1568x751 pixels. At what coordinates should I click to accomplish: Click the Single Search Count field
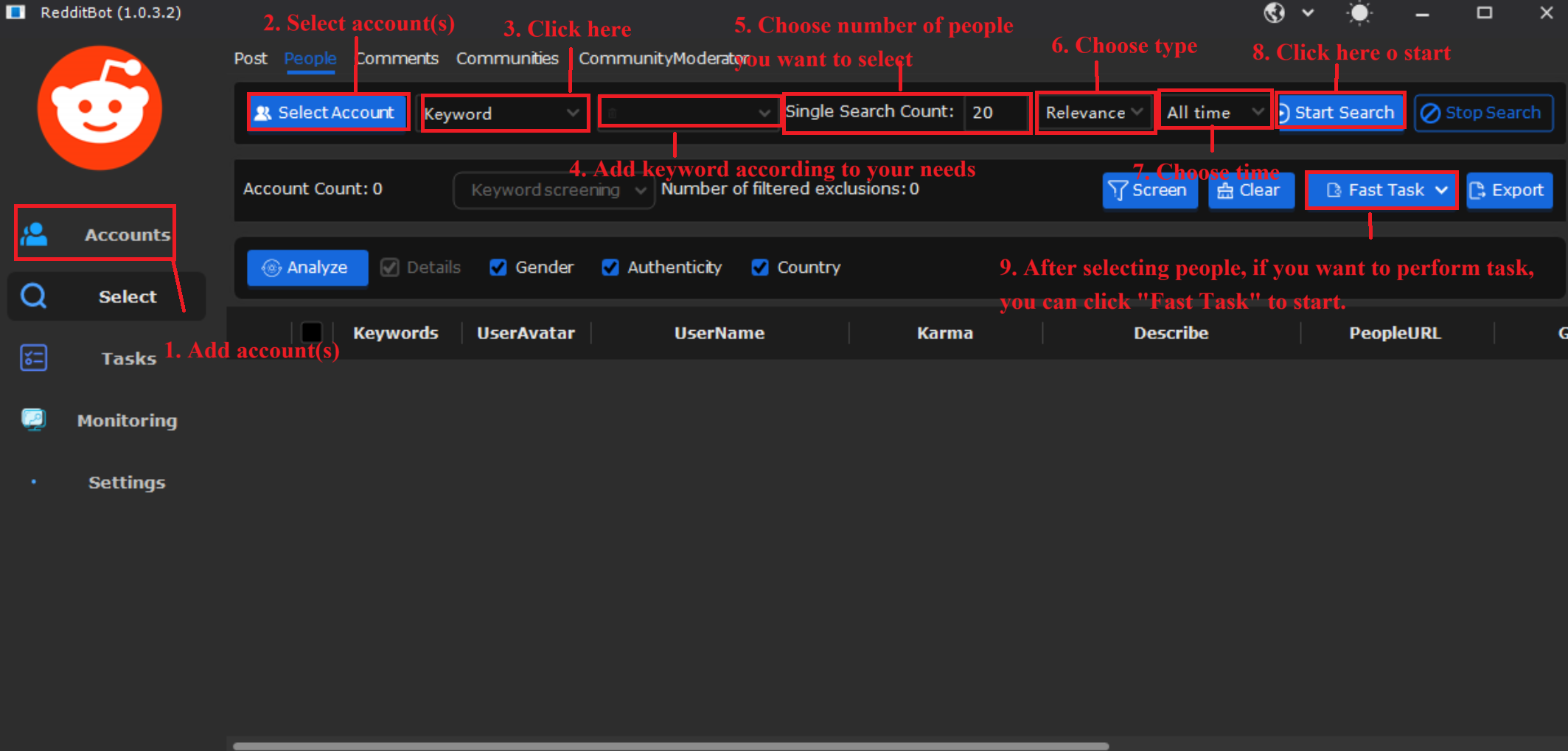pos(996,112)
